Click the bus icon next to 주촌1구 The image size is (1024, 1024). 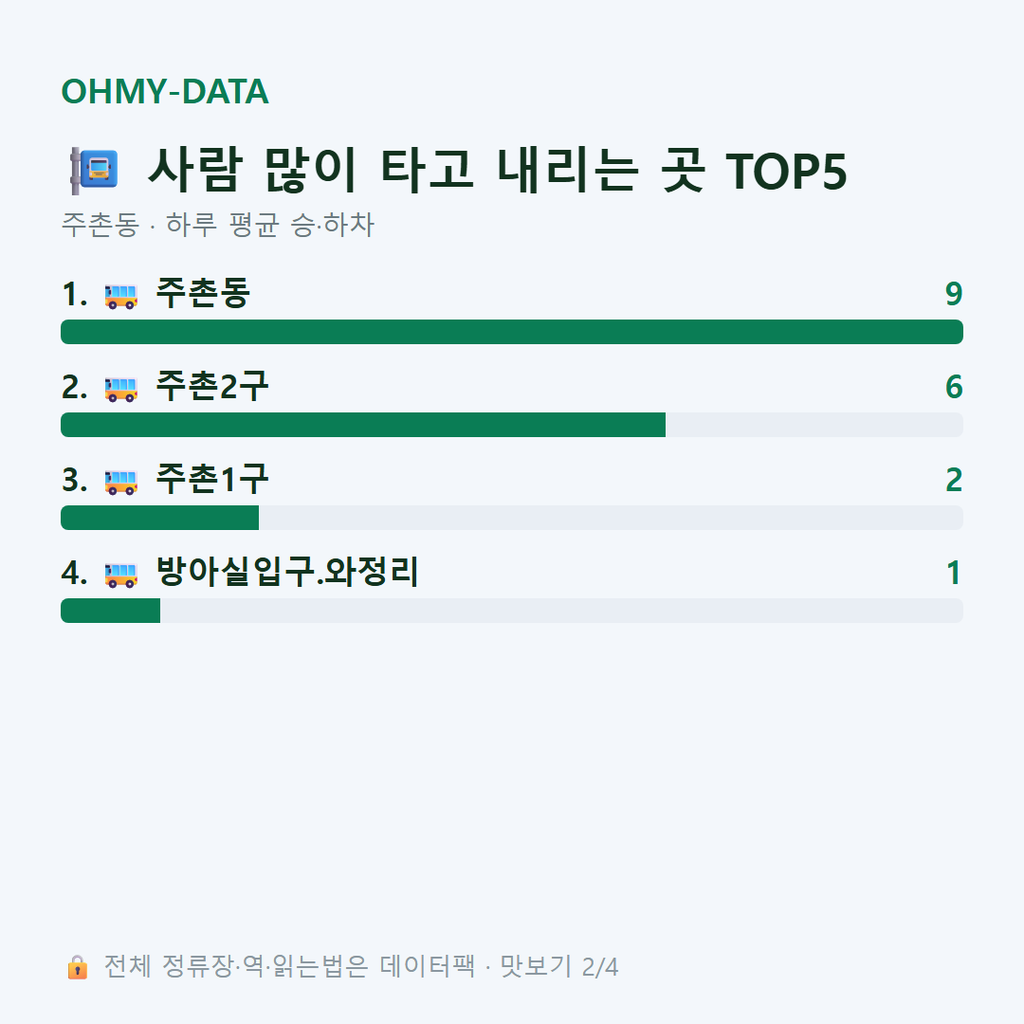tap(121, 483)
